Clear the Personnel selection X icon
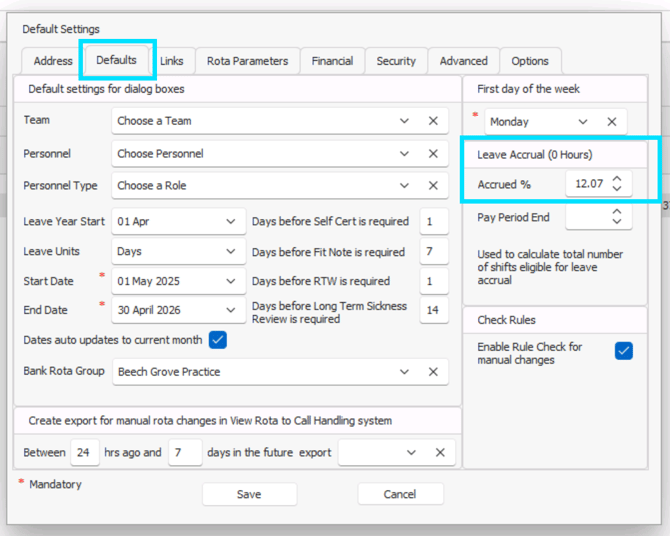This screenshot has width=670, height=536. pyautogui.click(x=433, y=154)
